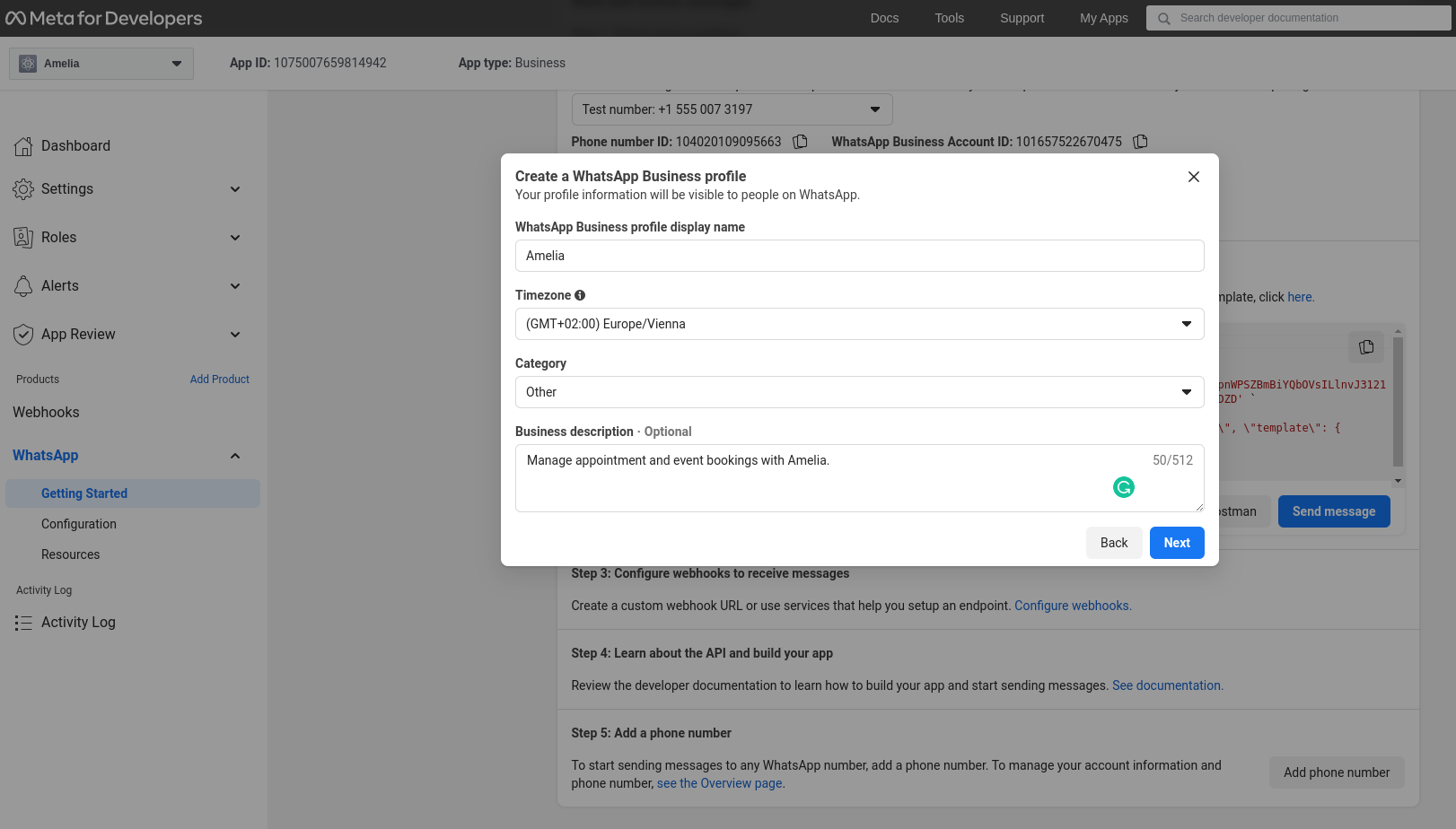Click the Roles badge icon
The image size is (1456, 829).
23,238
